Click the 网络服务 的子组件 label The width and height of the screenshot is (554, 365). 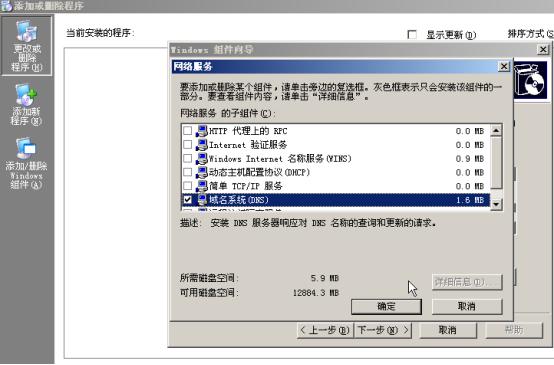[228, 113]
